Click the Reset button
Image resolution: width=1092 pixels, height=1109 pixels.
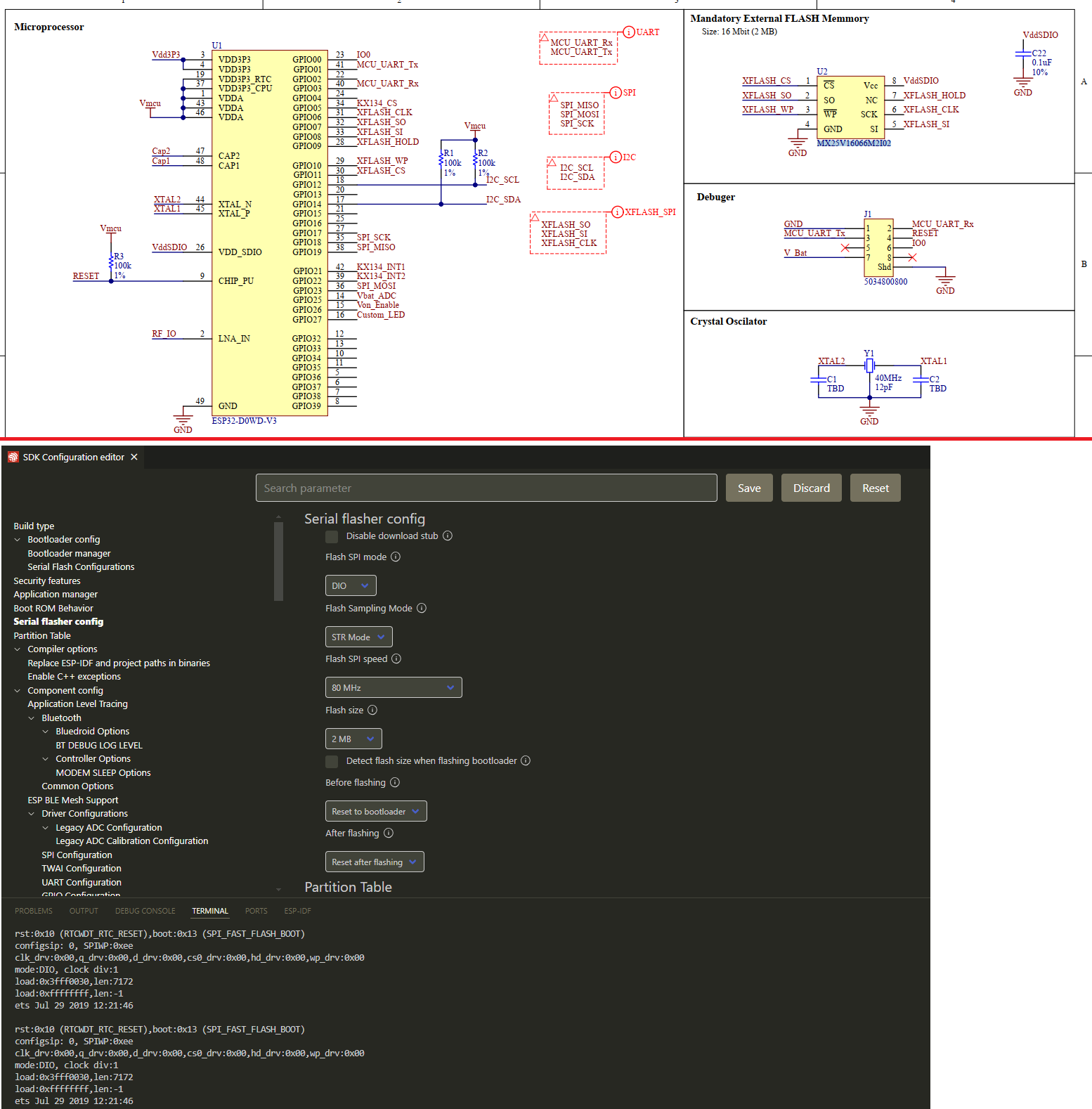pyautogui.click(x=876, y=488)
